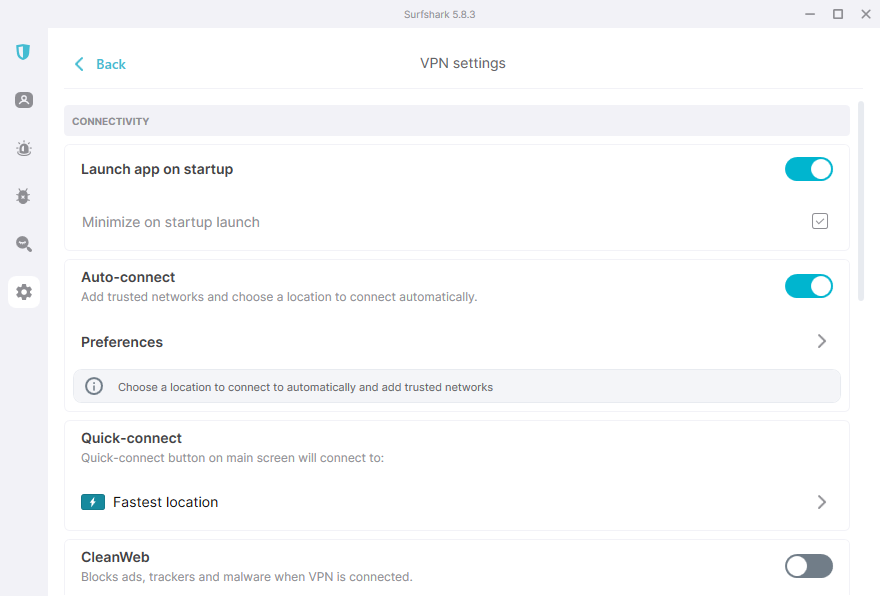Turn off the Auto-connect toggle
Viewport: 880px width, 596px height.
tap(808, 286)
